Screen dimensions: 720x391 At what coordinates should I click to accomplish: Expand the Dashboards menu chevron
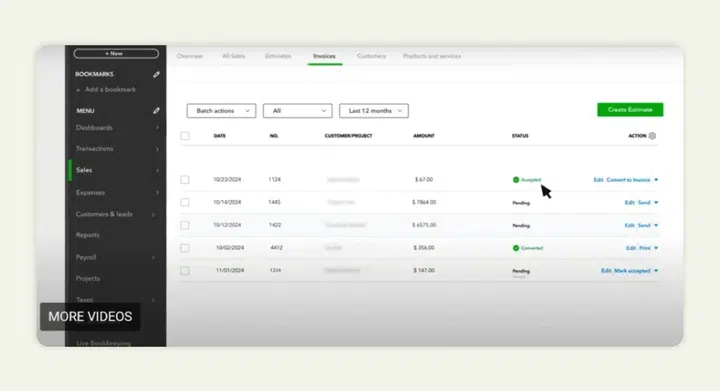pyautogui.click(x=158, y=128)
